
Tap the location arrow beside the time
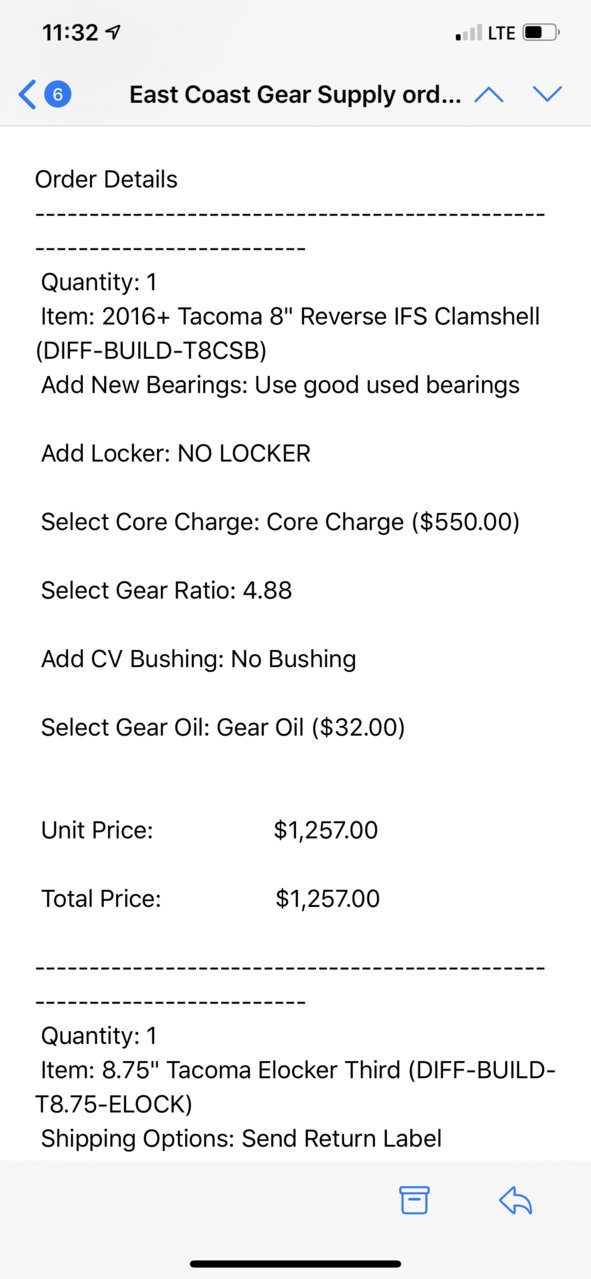(x=114, y=33)
